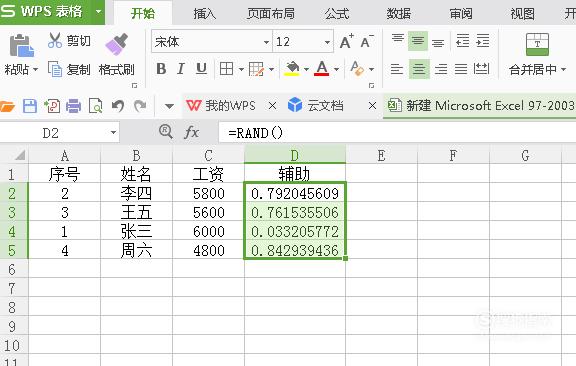
Task: Justify text alignment icon
Action: click(461, 69)
